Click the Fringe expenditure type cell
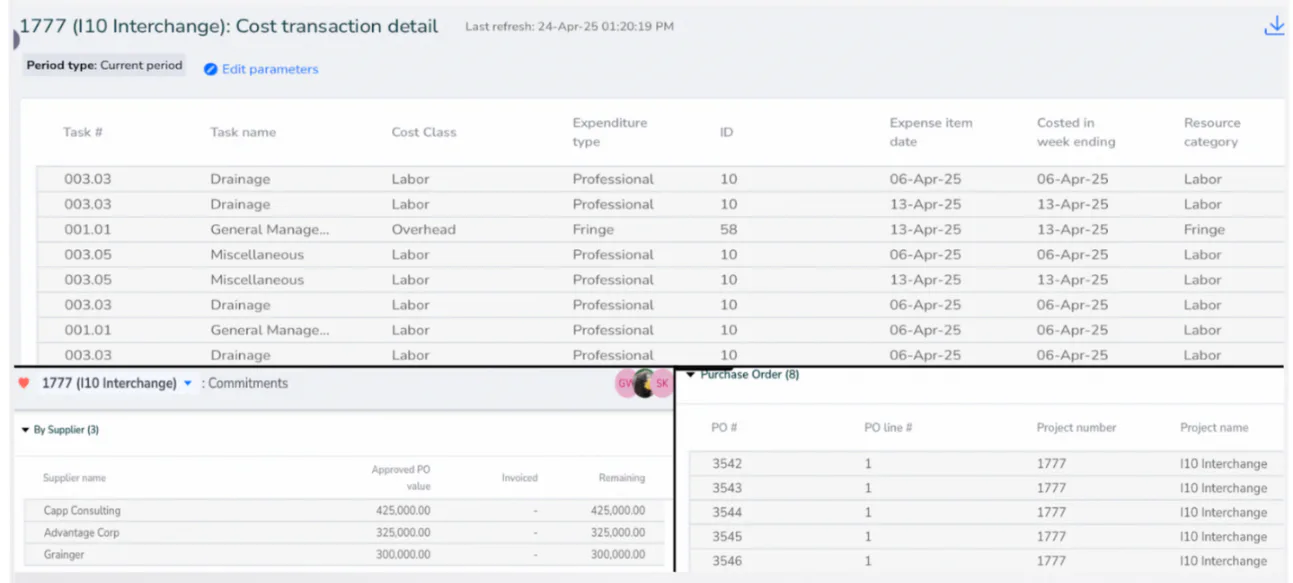Viewport: 1293px width, 583px height. click(593, 229)
